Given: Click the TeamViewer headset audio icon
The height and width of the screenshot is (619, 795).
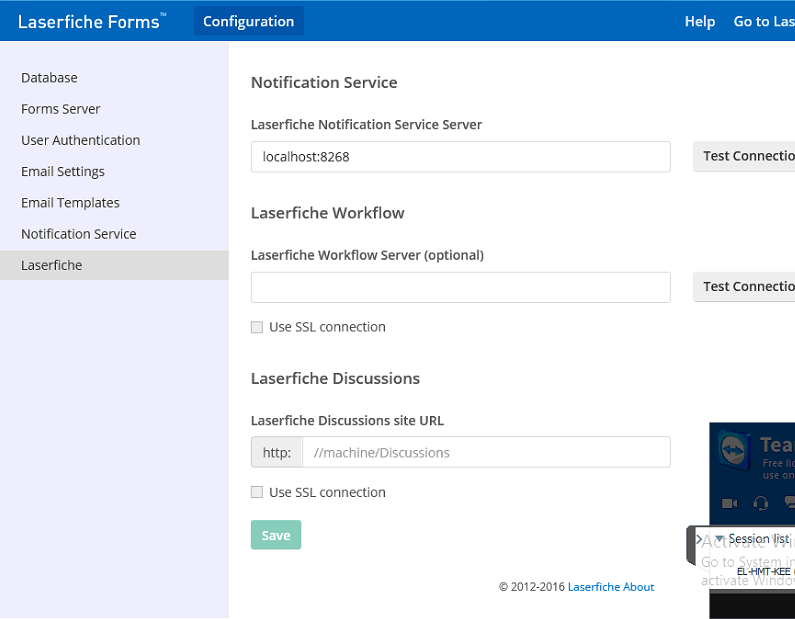Looking at the screenshot, I should point(761,503).
